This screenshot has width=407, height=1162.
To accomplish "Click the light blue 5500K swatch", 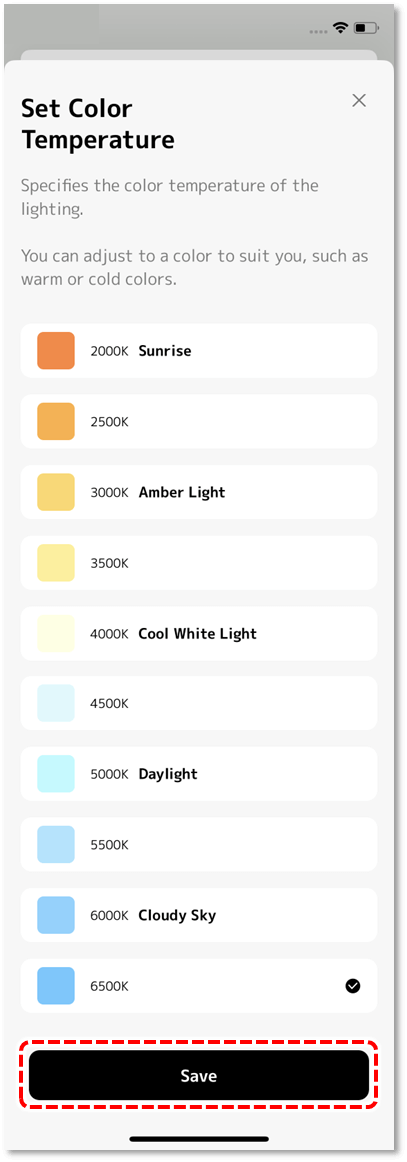I will click(56, 845).
